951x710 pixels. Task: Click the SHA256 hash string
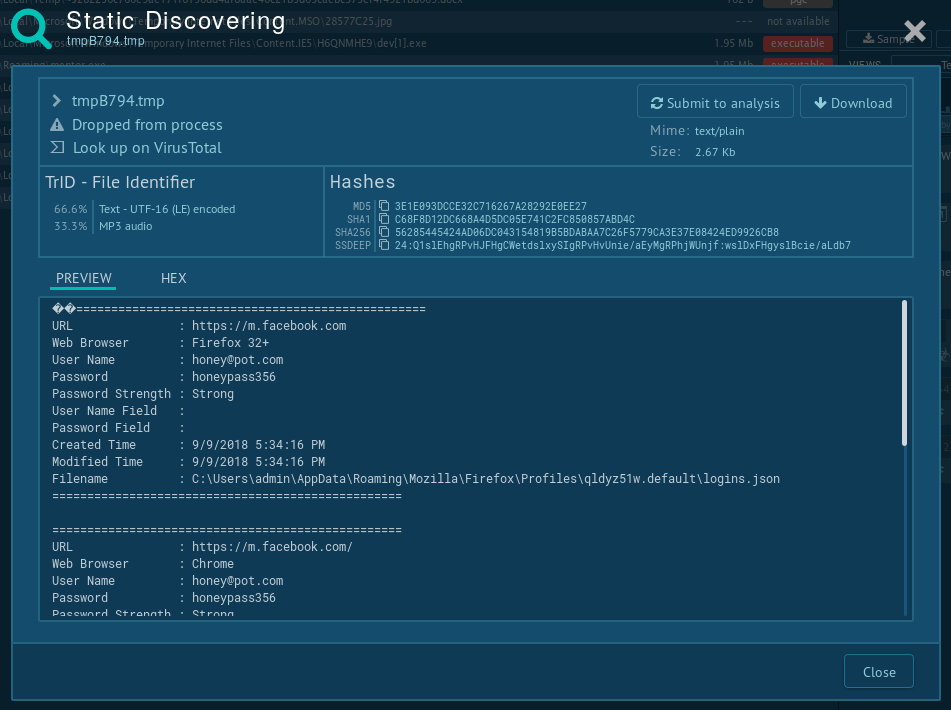pyautogui.click(x=586, y=232)
